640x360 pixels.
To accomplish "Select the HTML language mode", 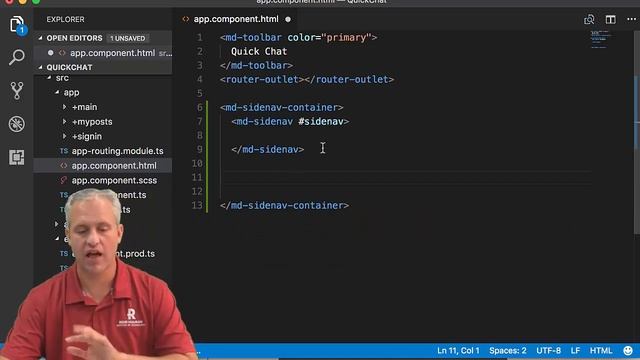I will click(601, 351).
